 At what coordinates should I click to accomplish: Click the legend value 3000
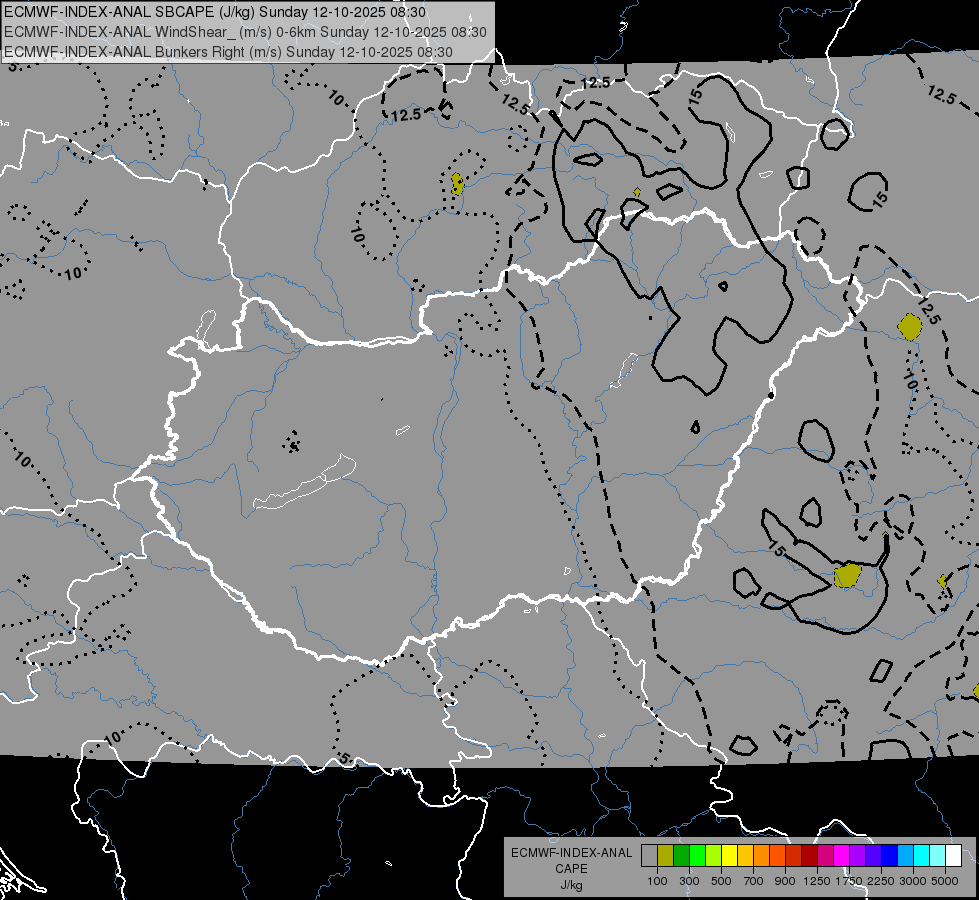[913, 881]
